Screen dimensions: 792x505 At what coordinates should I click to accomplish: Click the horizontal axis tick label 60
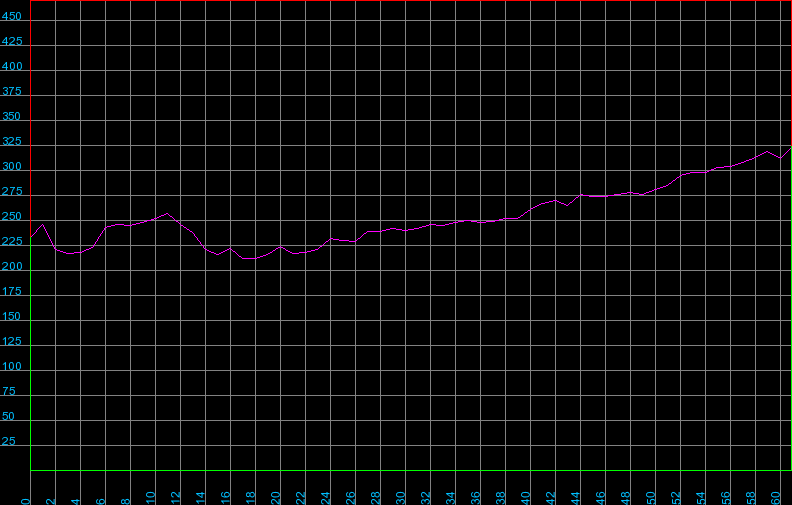(x=776, y=497)
